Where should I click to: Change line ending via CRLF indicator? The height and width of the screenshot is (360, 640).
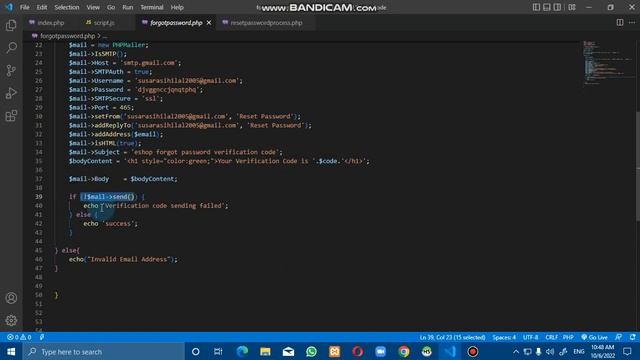[x=551, y=337]
